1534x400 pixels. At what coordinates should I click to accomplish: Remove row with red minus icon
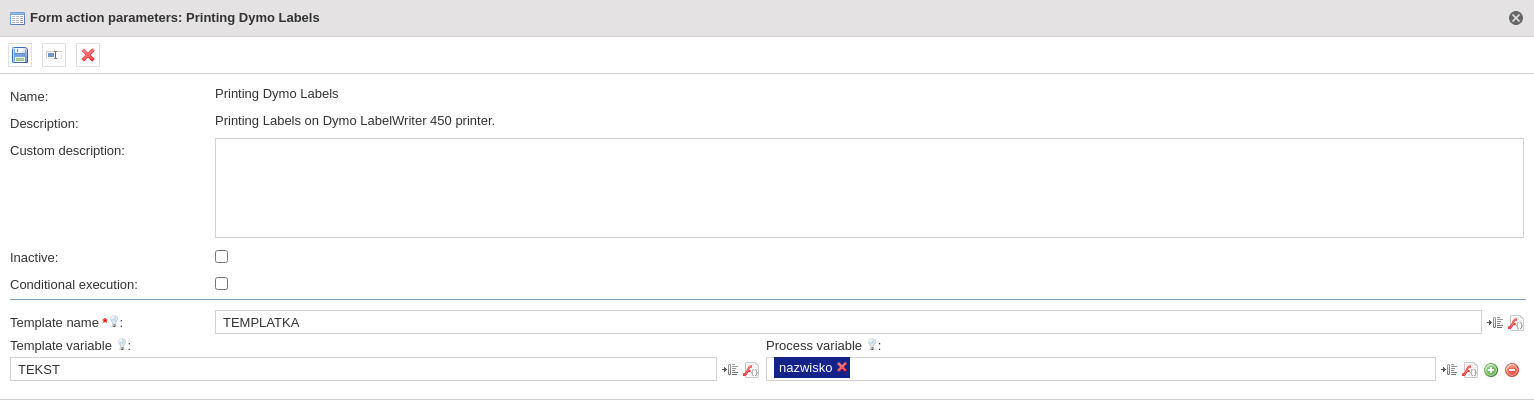coord(1512,370)
